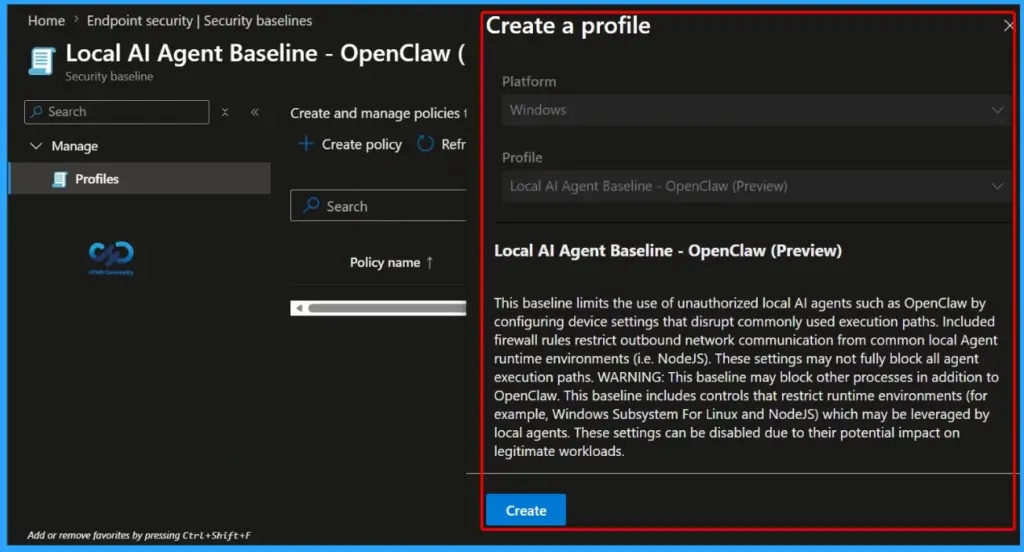The width and height of the screenshot is (1024, 552).
Task: Collapse the sidebar with double-chevron icon
Action: [255, 112]
